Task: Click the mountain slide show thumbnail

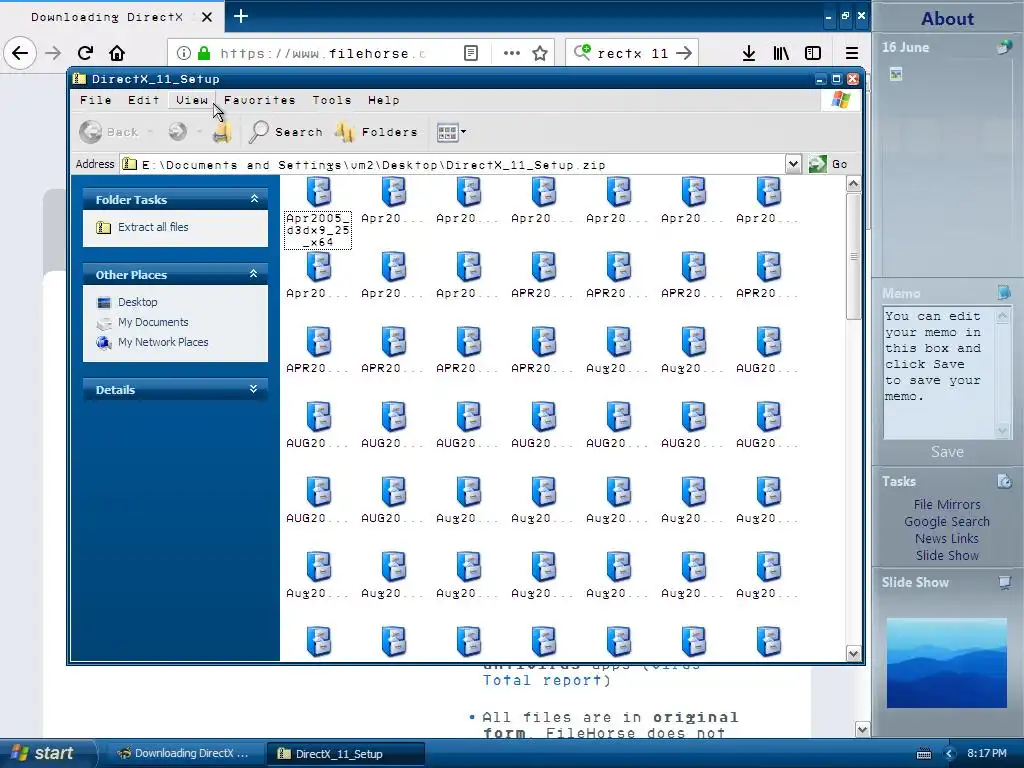Action: [946, 663]
